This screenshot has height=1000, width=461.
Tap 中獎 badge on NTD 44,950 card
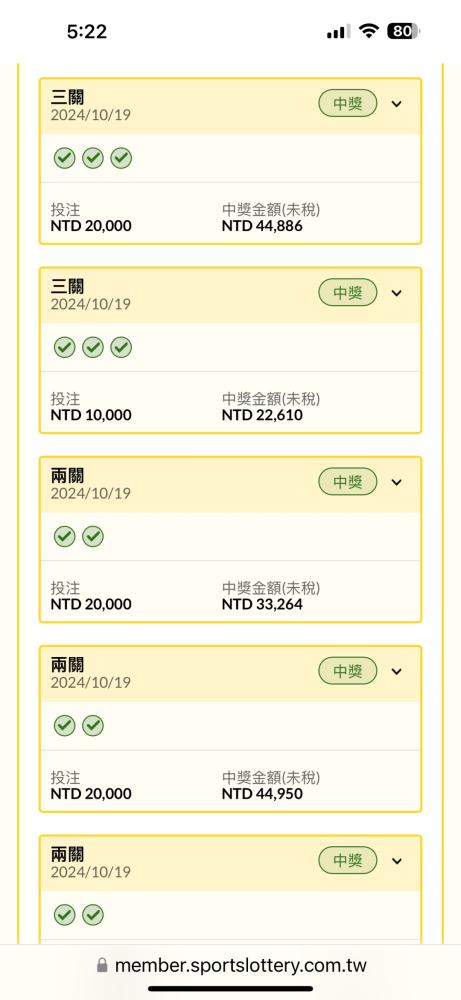tap(348, 671)
